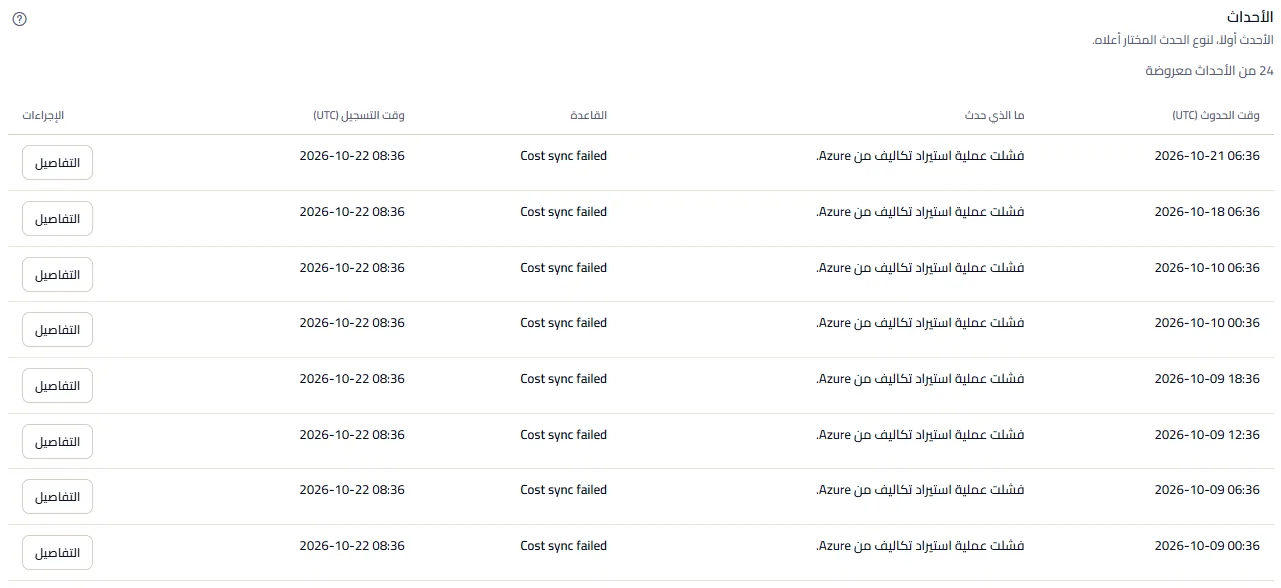
Task: Click the registration time in the 2026-10-09 06:36 row
Action: coord(352,490)
